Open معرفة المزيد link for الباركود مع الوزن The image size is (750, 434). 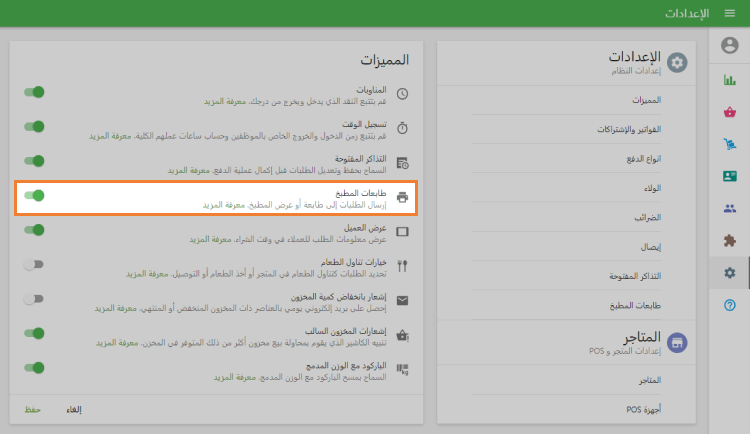coord(235,377)
